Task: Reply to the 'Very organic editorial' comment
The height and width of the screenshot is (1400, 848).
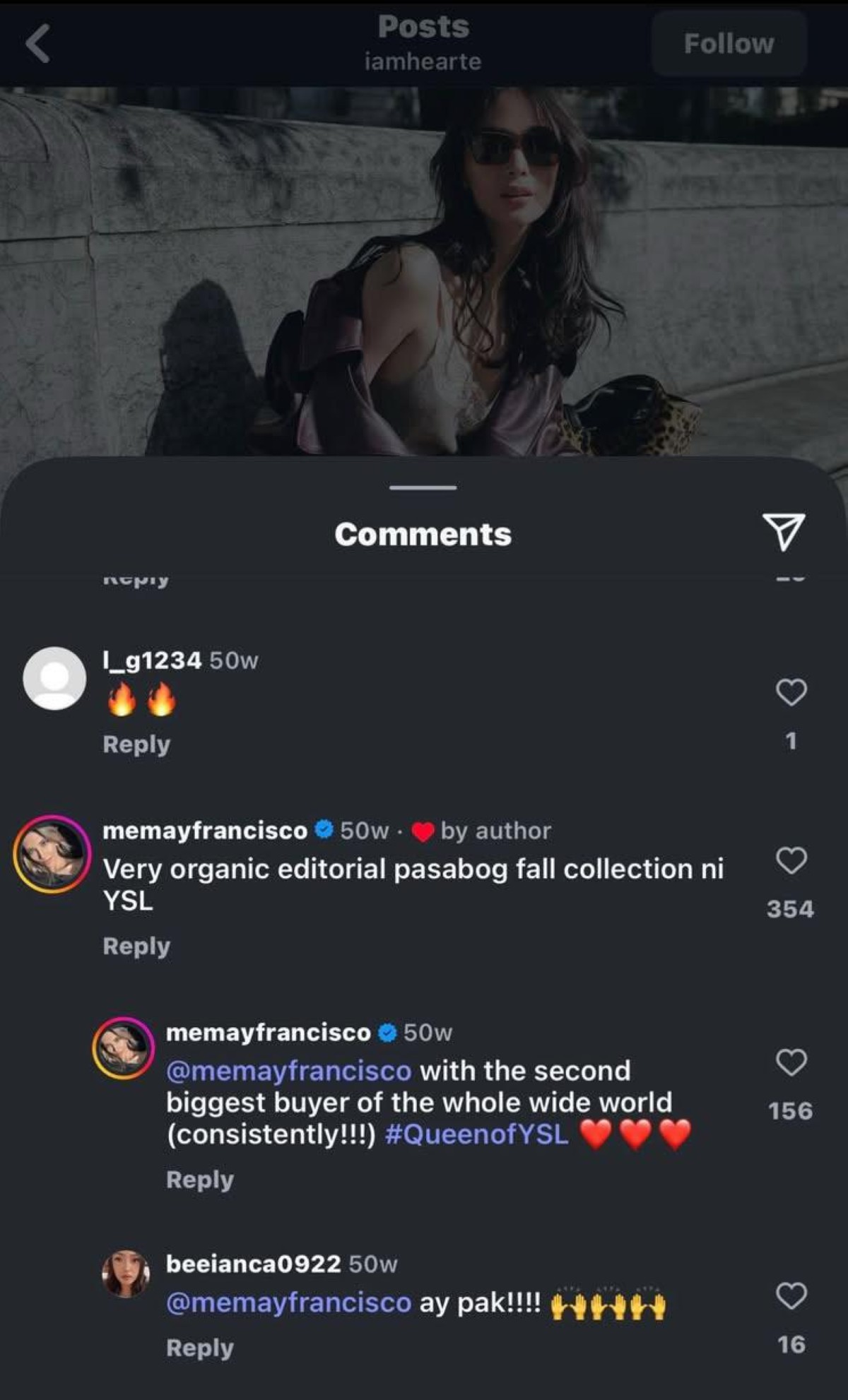Action: pos(136,947)
